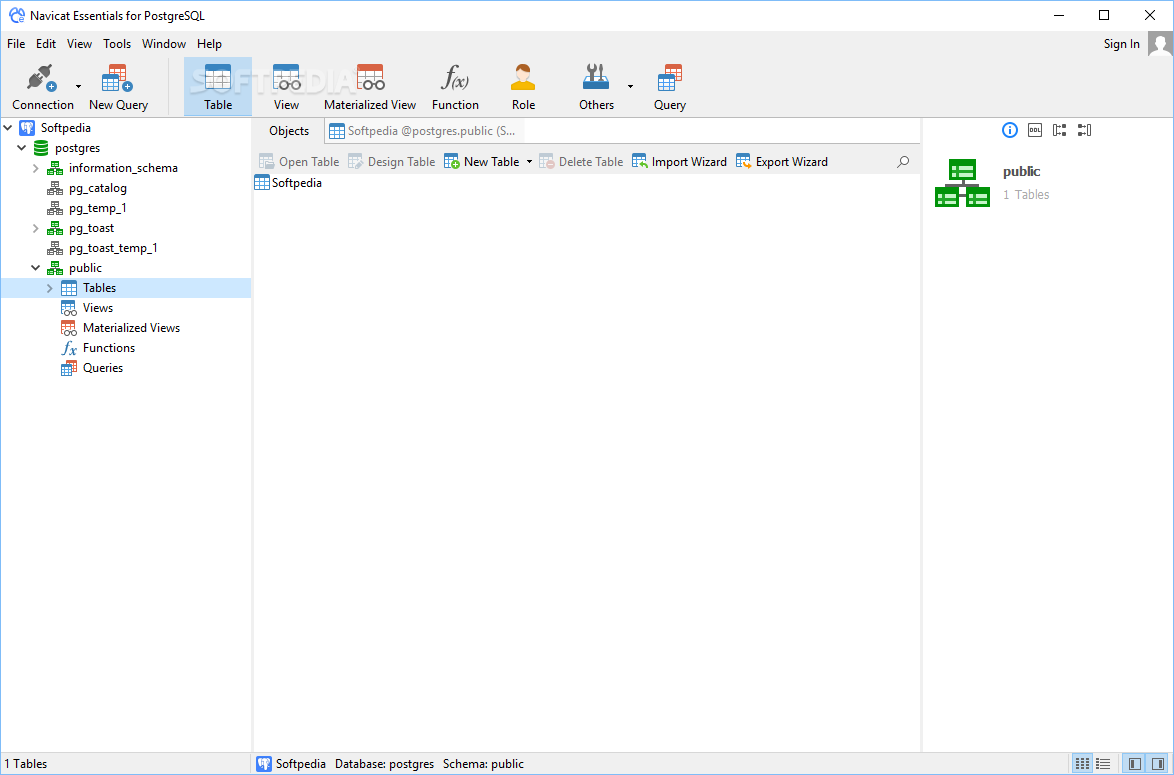Select the Materialized Views tree item

(131, 328)
